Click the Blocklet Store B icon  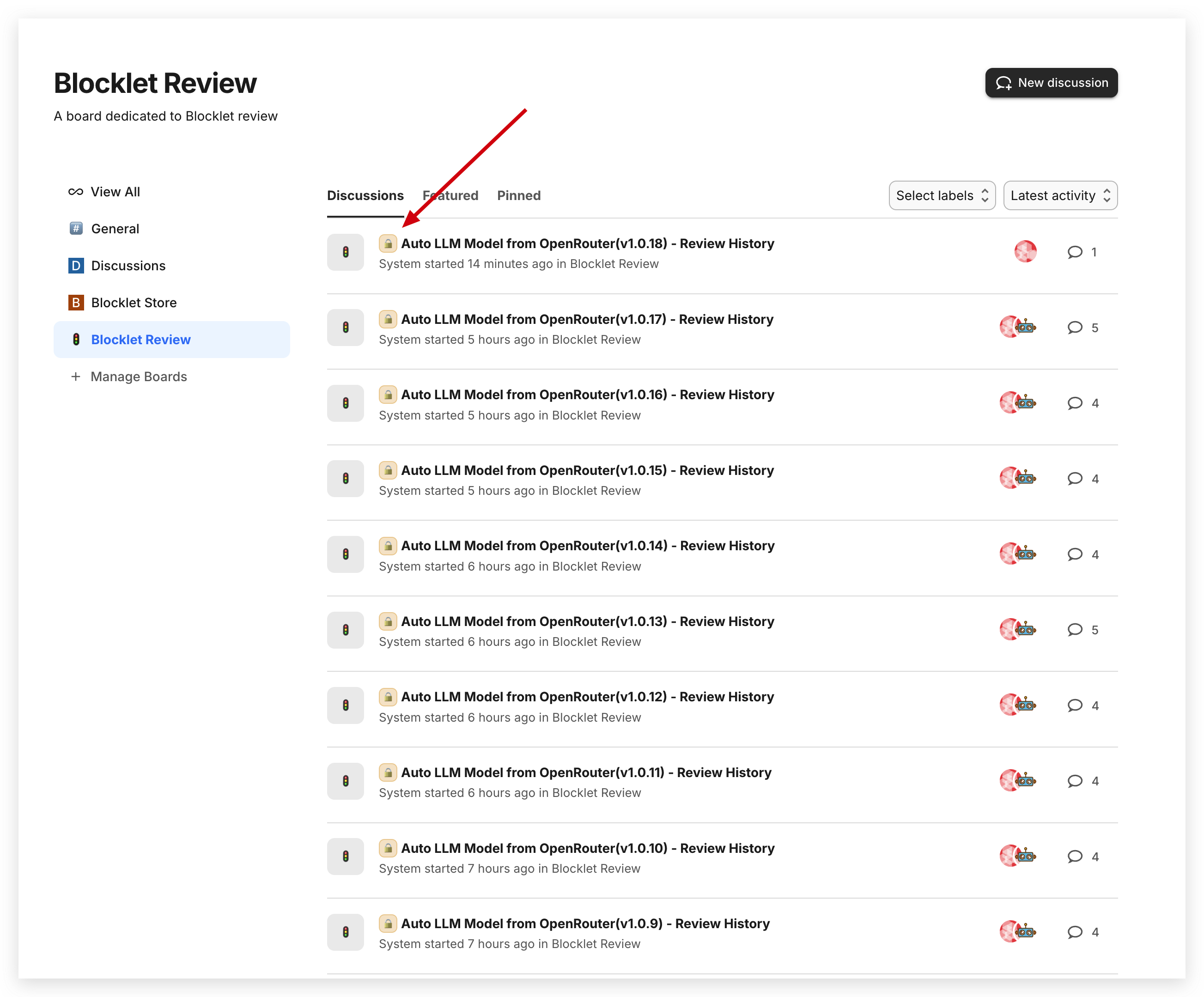[76, 303]
